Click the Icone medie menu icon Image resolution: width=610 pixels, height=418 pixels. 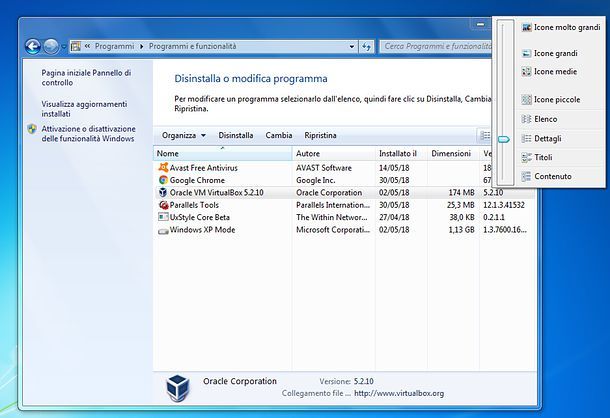pyautogui.click(x=526, y=72)
